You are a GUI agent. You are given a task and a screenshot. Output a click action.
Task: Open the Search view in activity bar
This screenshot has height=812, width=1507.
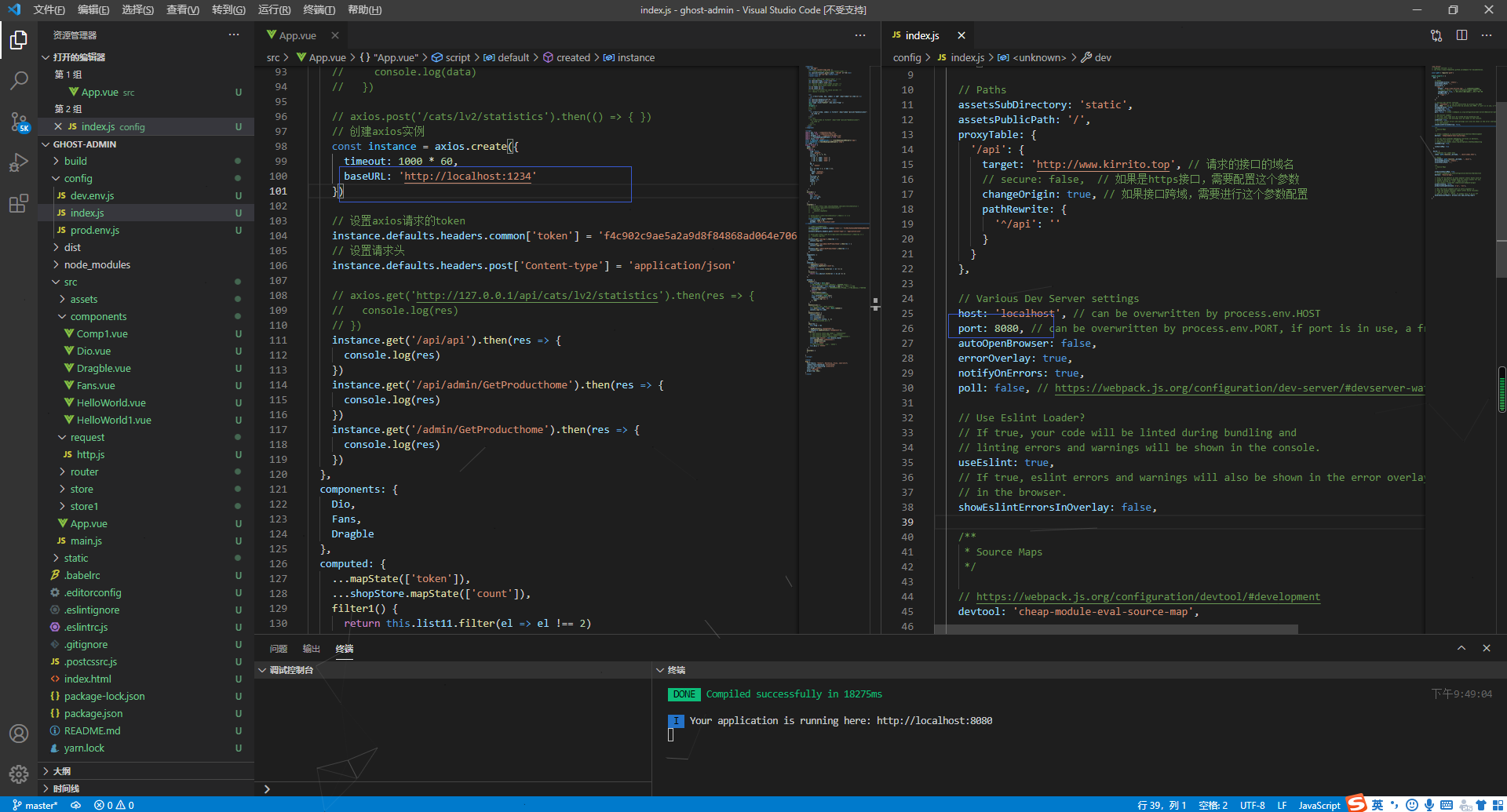[x=19, y=80]
